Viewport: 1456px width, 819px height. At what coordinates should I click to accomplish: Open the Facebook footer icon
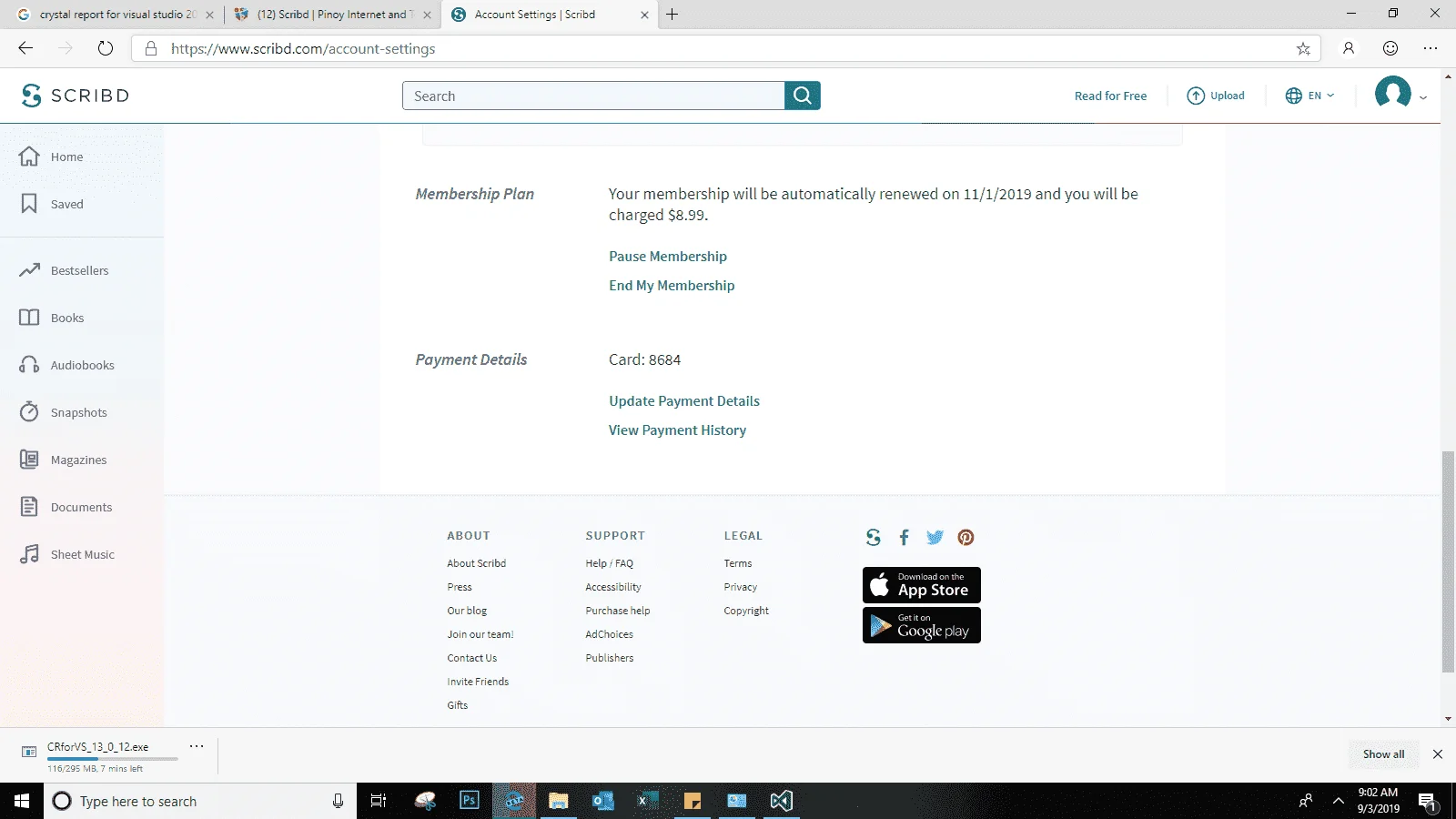coord(904,537)
